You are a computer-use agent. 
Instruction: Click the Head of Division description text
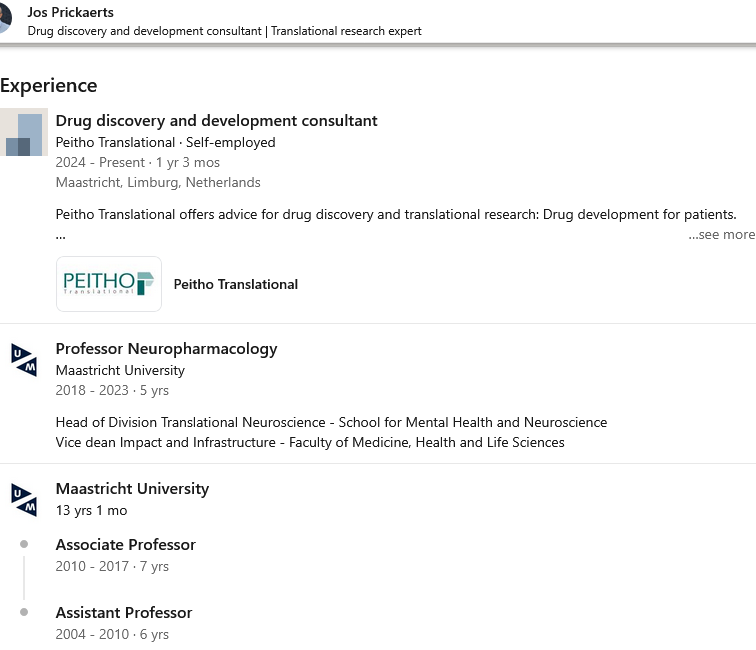tap(331, 422)
